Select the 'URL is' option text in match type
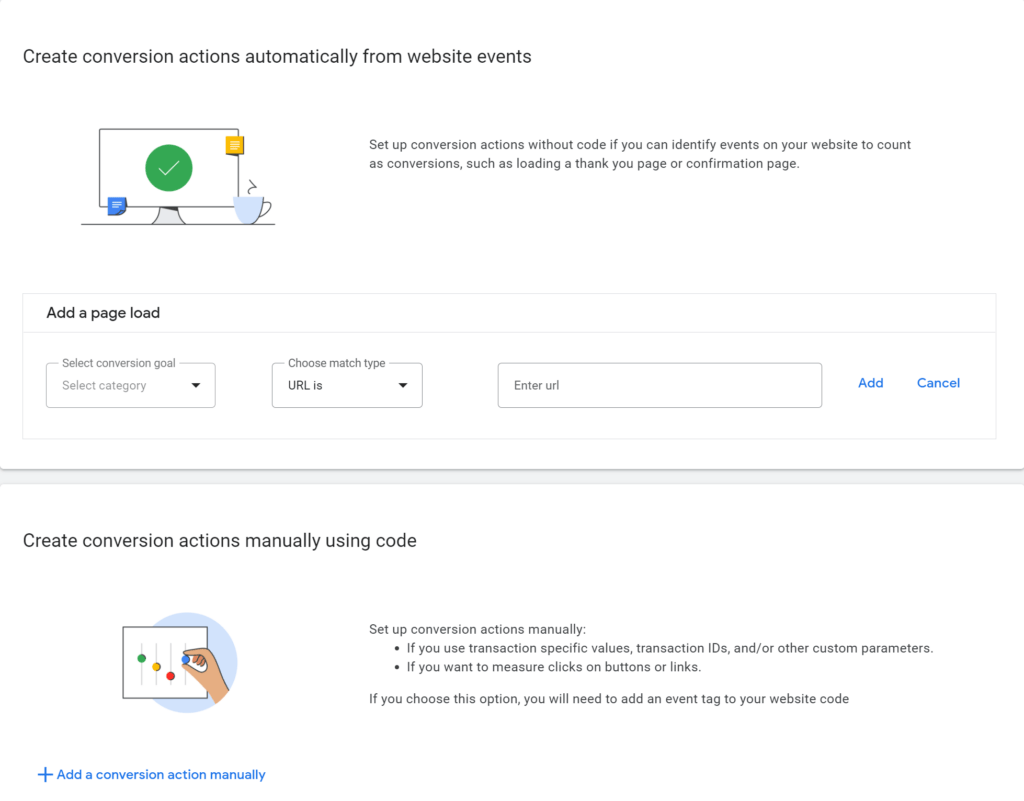The height and width of the screenshot is (801, 1024). click(x=304, y=385)
